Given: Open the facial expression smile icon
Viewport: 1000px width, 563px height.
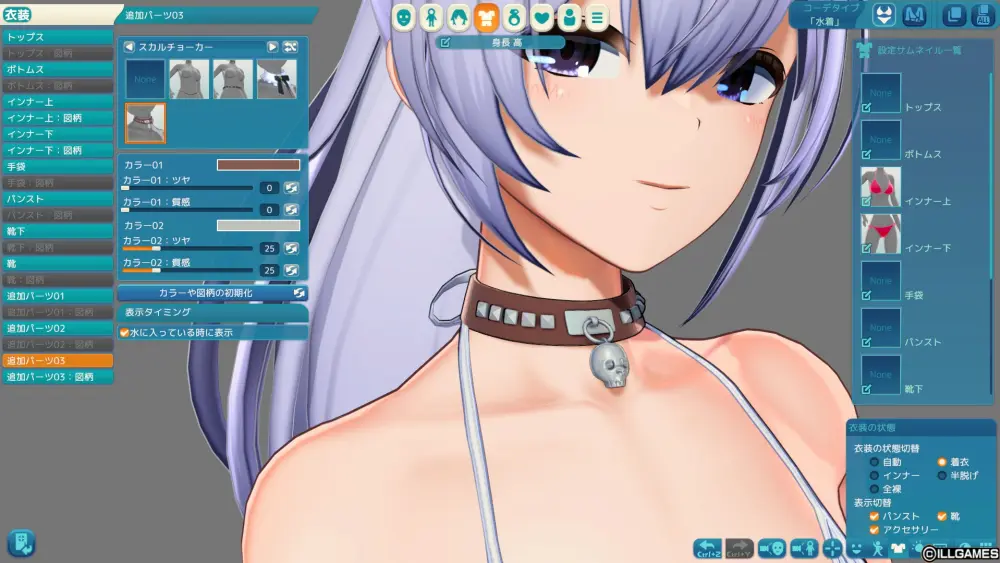Looking at the screenshot, I should [x=857, y=549].
